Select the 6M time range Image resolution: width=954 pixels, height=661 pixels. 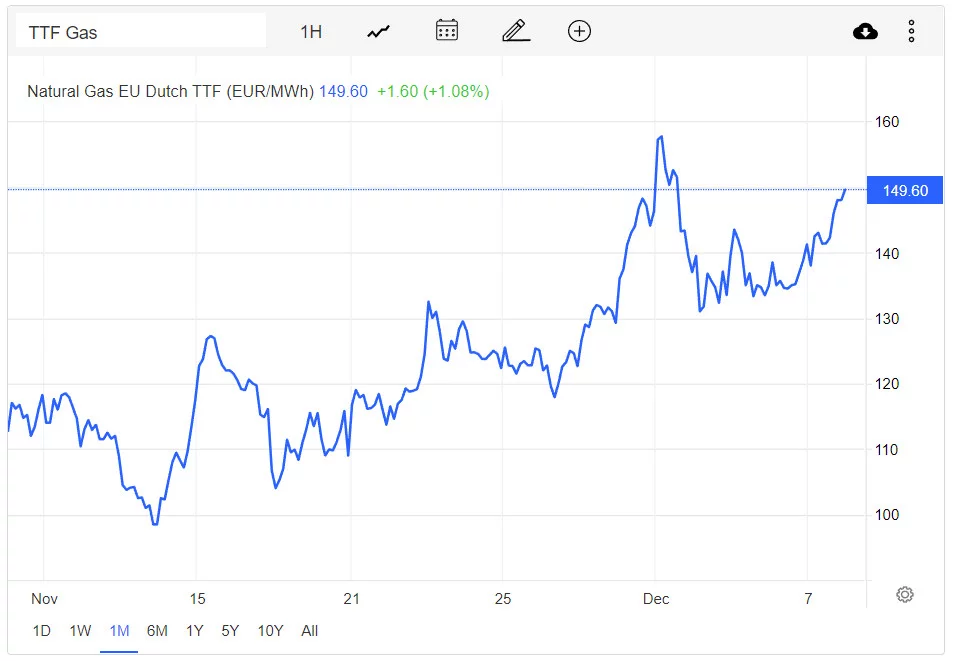point(157,631)
